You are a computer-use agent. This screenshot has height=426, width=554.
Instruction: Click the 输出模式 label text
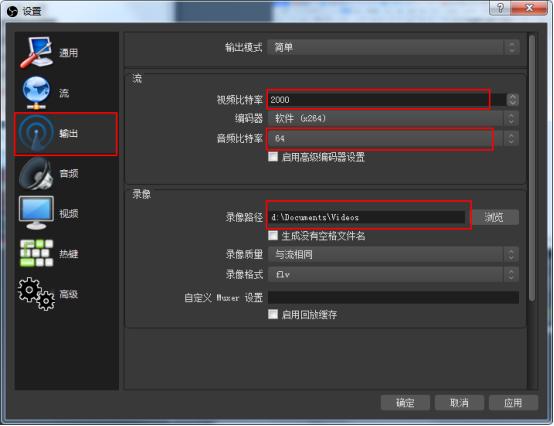coord(244,47)
